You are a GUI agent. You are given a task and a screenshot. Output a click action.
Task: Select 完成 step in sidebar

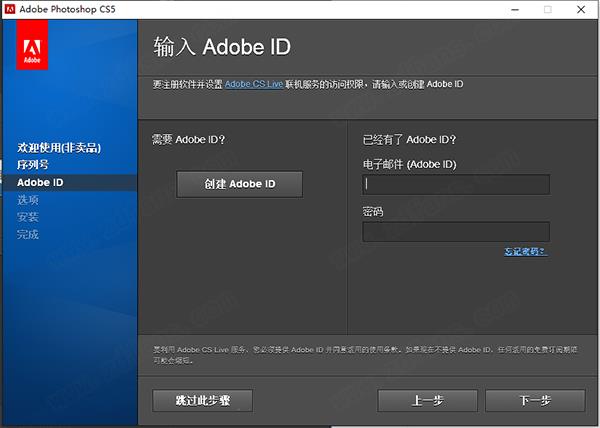[x=28, y=234]
